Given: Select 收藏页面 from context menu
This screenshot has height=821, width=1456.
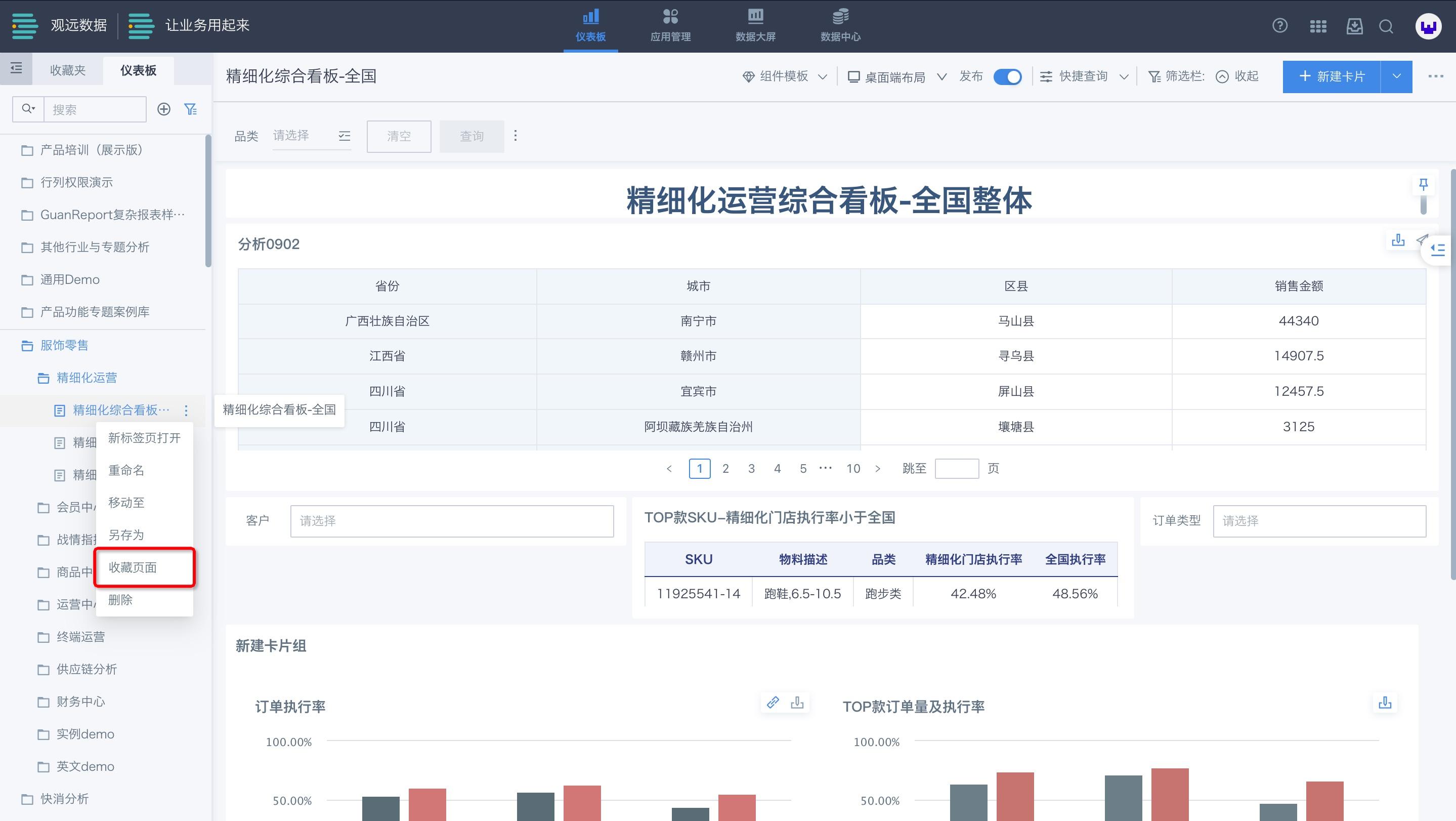Looking at the screenshot, I should [145, 567].
